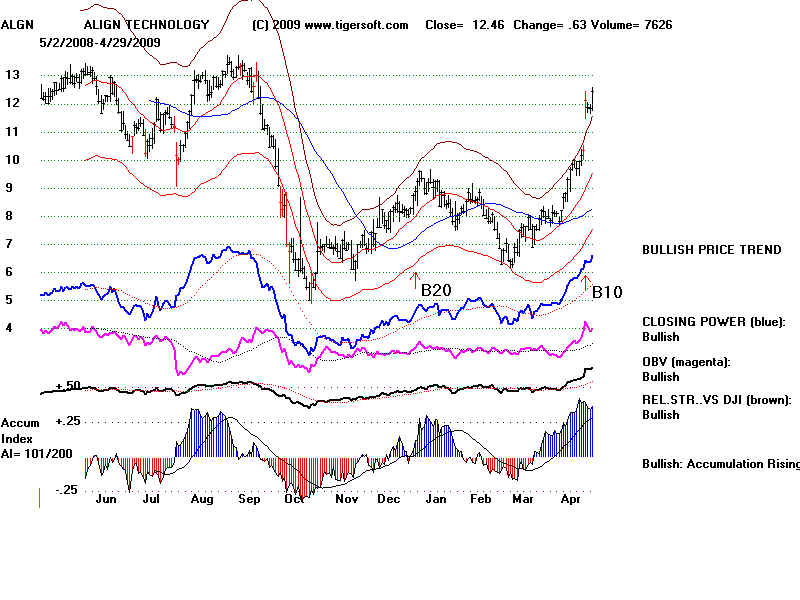Click the Feb month label
Screen dimensions: 800x600
[x=480, y=499]
